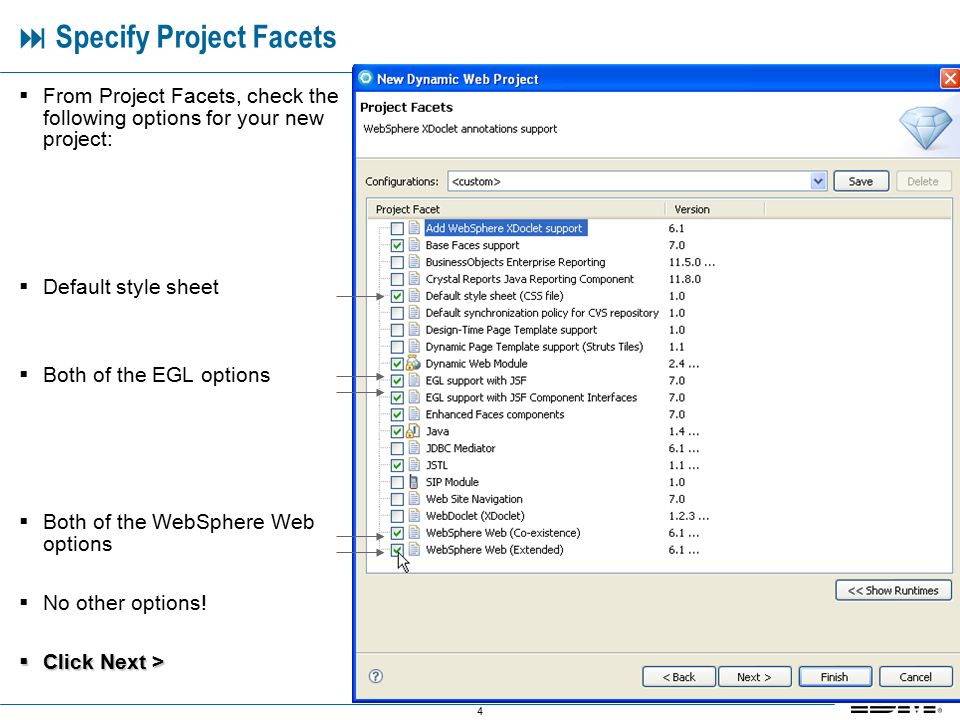Uncheck the JSTL checkbox

coord(397,466)
